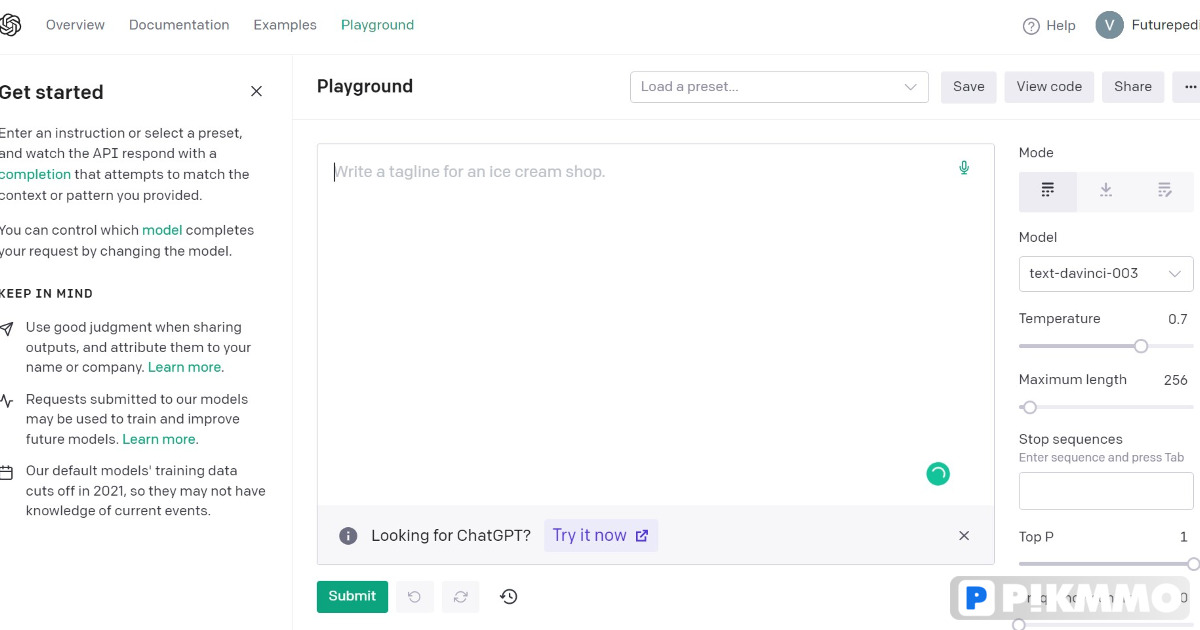This screenshot has height=630, width=1200.
Task: Open the Examples tab
Action: click(285, 25)
